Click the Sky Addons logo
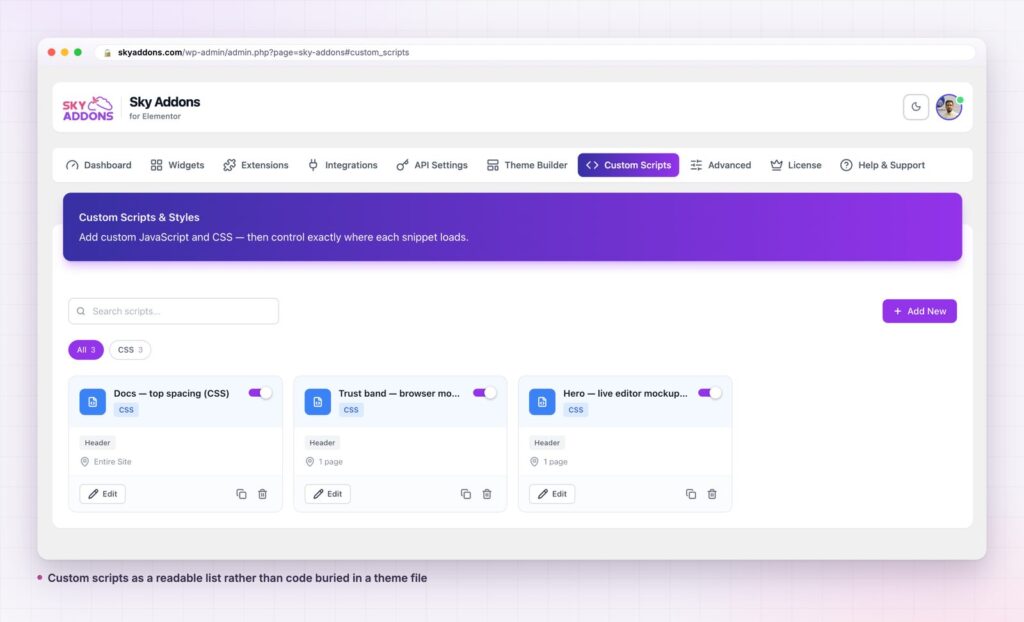 (88, 108)
